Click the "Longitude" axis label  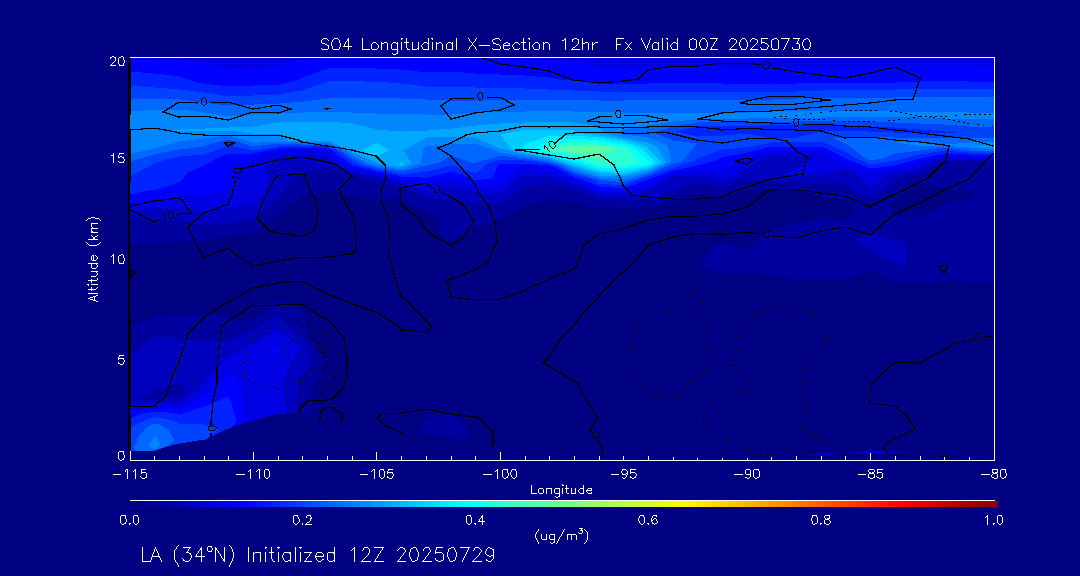click(561, 490)
